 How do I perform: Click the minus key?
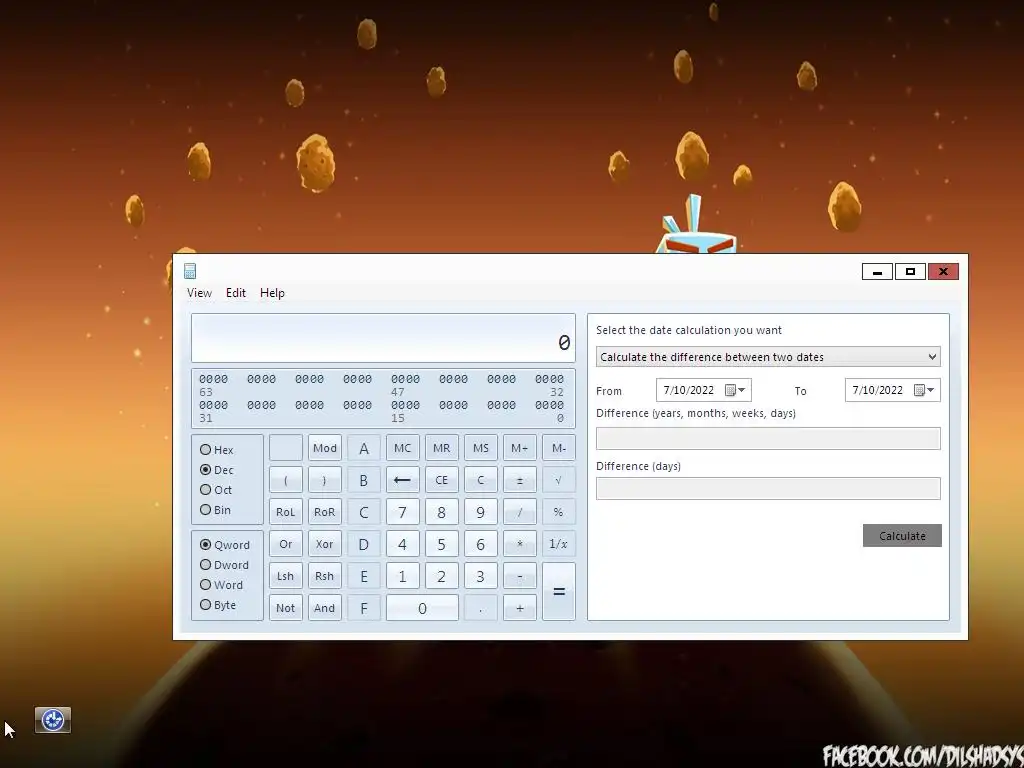tap(520, 576)
